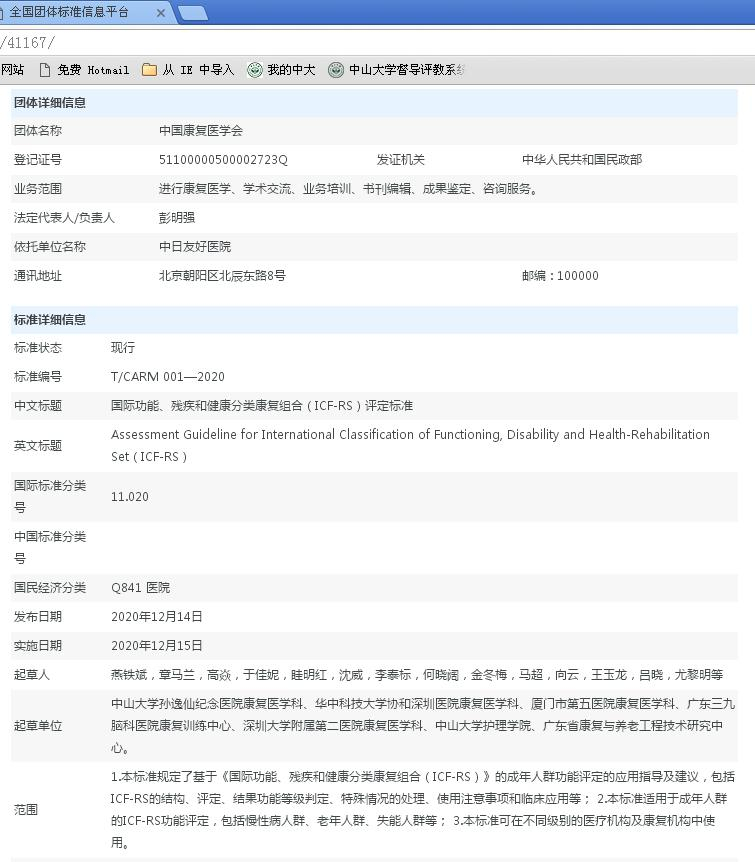755x862 pixels.
Task: Click the 国际标准分类号 label
Action: click(49, 497)
